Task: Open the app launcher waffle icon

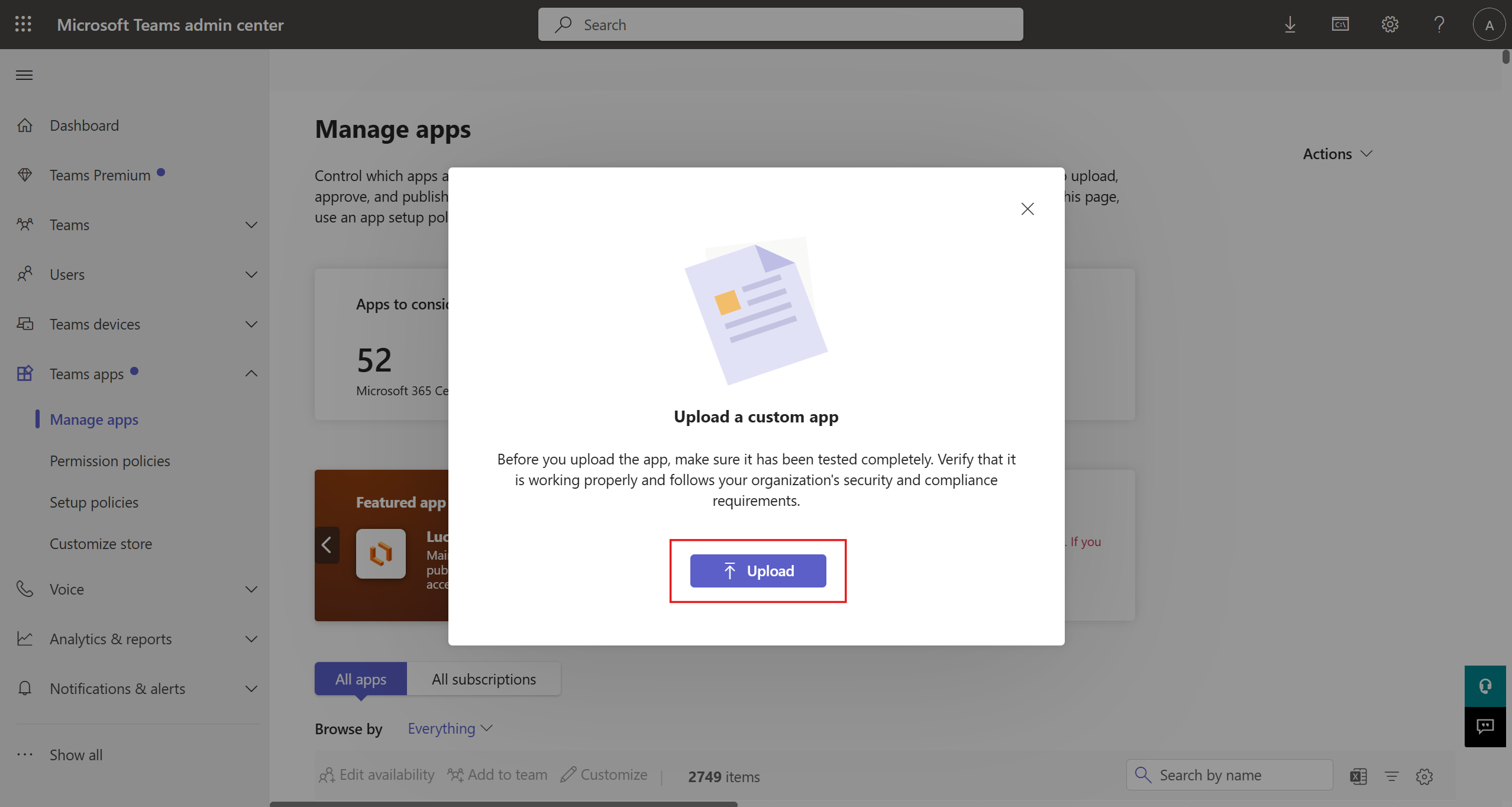Action: click(x=23, y=24)
